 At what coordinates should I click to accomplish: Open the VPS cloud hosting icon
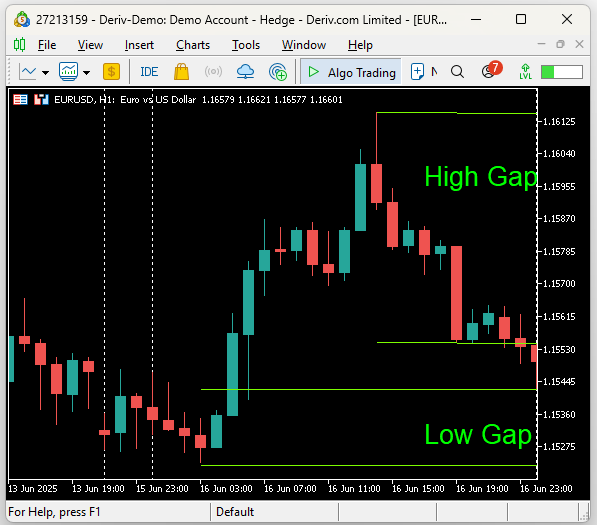click(246, 72)
